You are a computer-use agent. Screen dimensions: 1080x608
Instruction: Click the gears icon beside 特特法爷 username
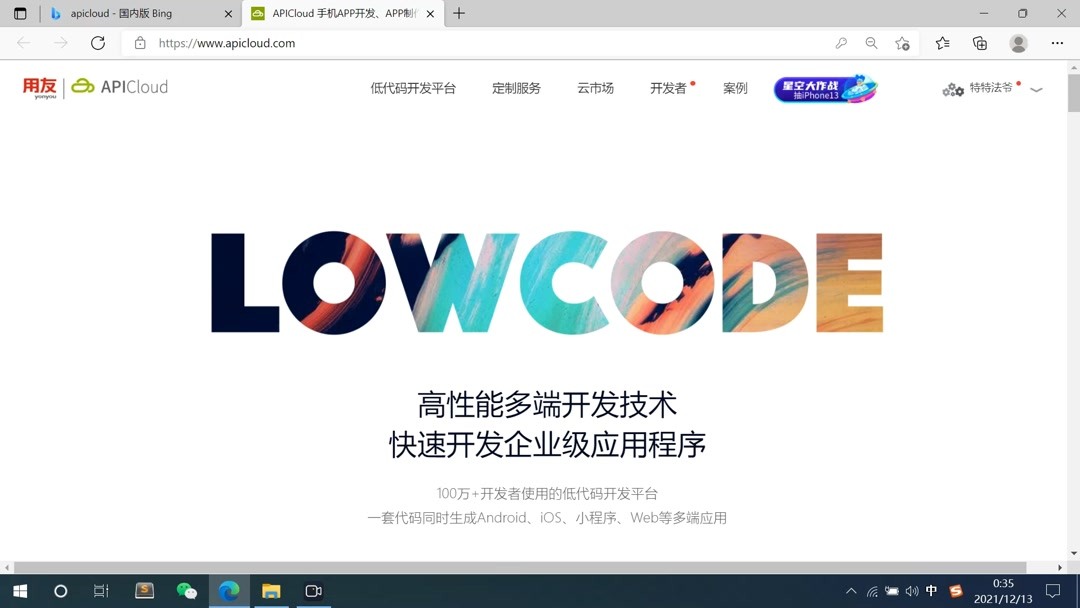point(951,89)
